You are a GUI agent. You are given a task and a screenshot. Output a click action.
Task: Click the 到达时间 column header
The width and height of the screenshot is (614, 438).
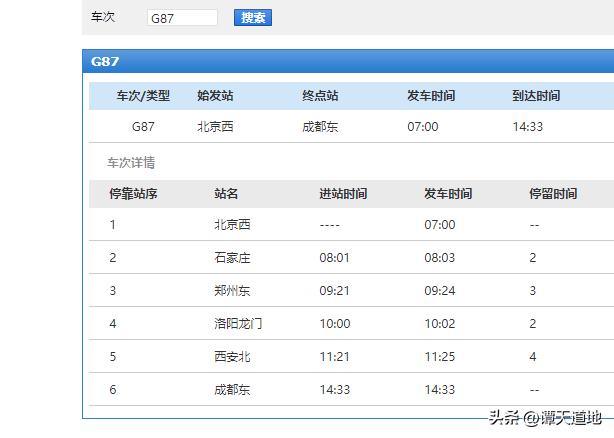click(536, 96)
